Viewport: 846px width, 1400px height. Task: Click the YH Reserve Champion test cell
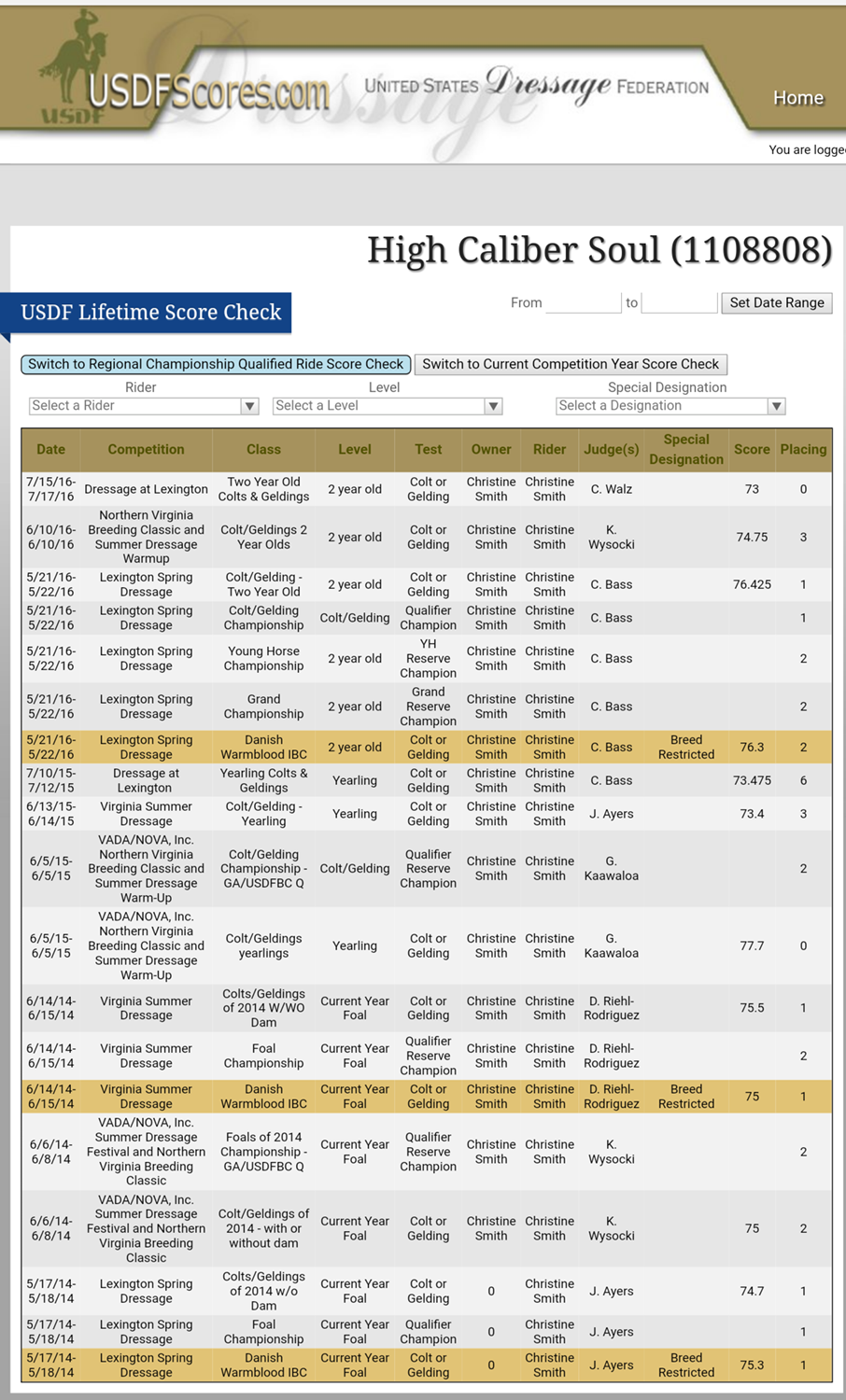click(x=429, y=659)
